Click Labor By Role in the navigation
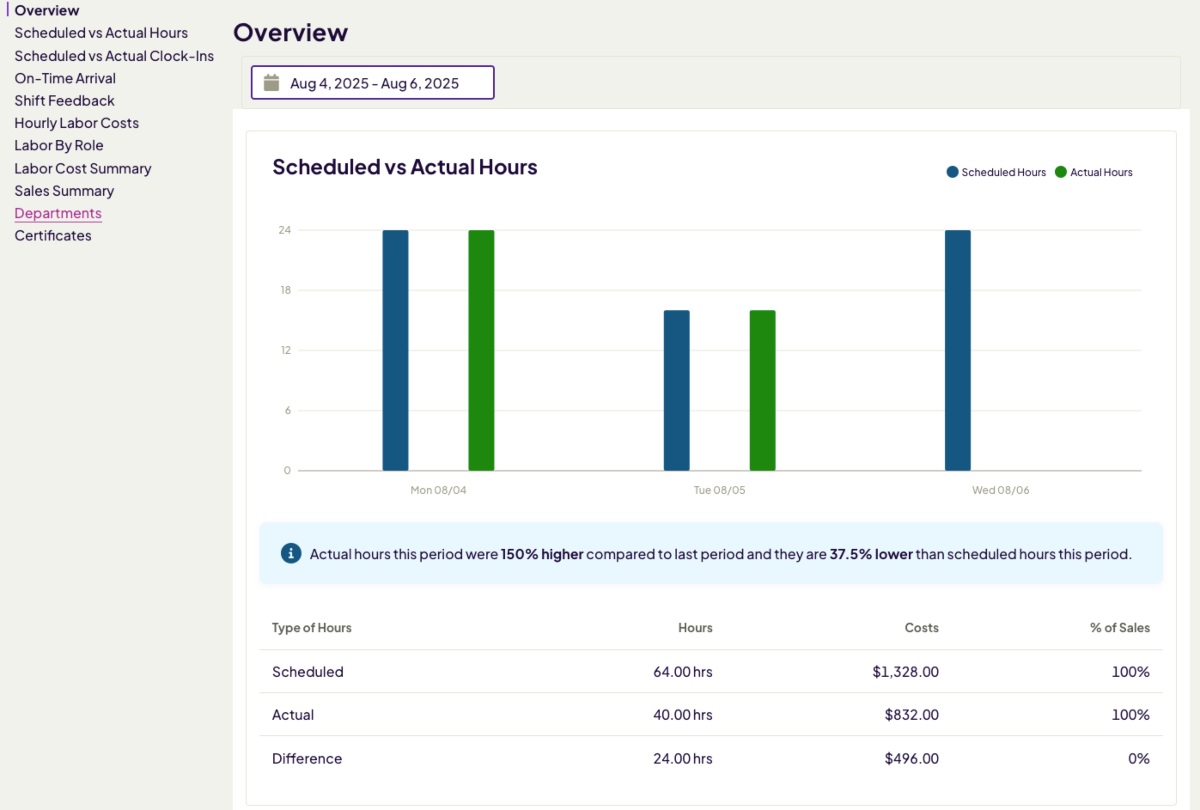The height and width of the screenshot is (810, 1200). (59, 145)
